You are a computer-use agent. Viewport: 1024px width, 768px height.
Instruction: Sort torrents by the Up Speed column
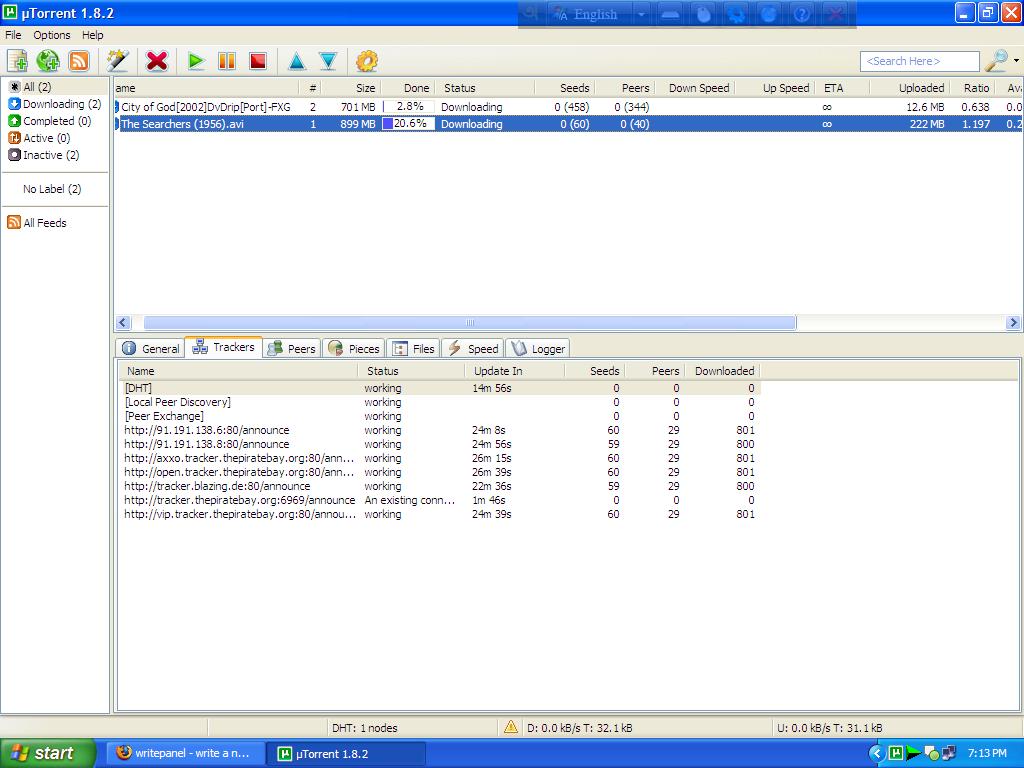[776, 88]
